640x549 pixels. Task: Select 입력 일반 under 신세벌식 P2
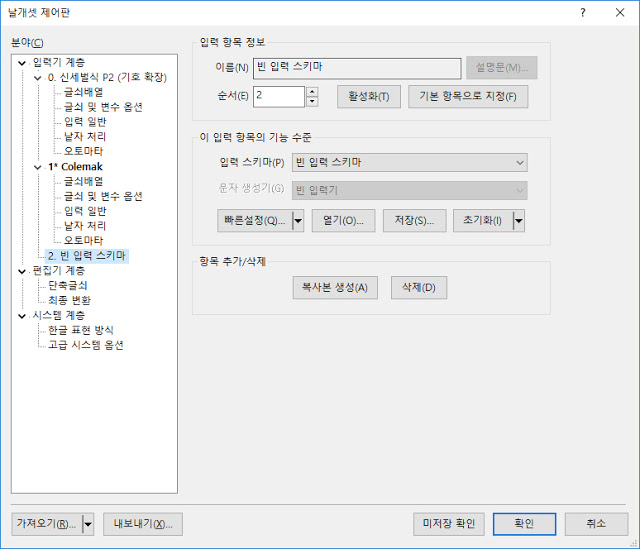pyautogui.click(x=85, y=122)
